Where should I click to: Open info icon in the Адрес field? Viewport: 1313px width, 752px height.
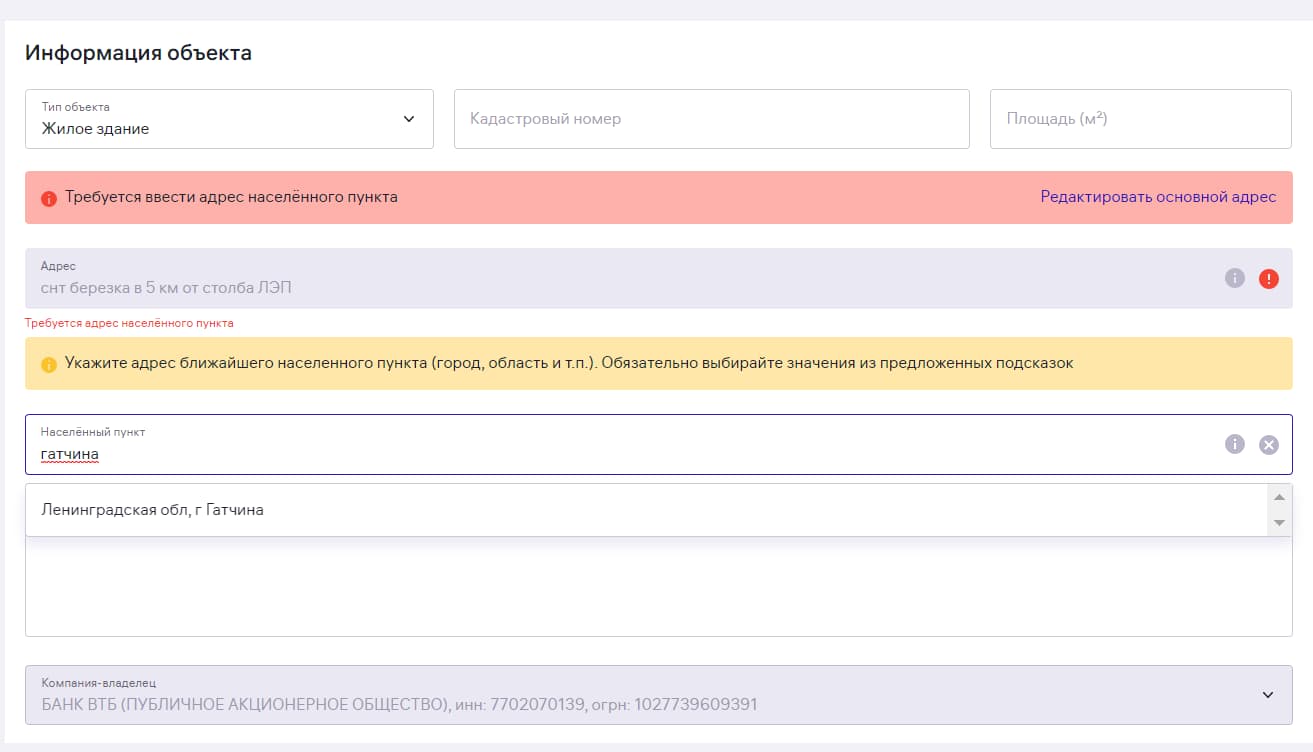1235,279
